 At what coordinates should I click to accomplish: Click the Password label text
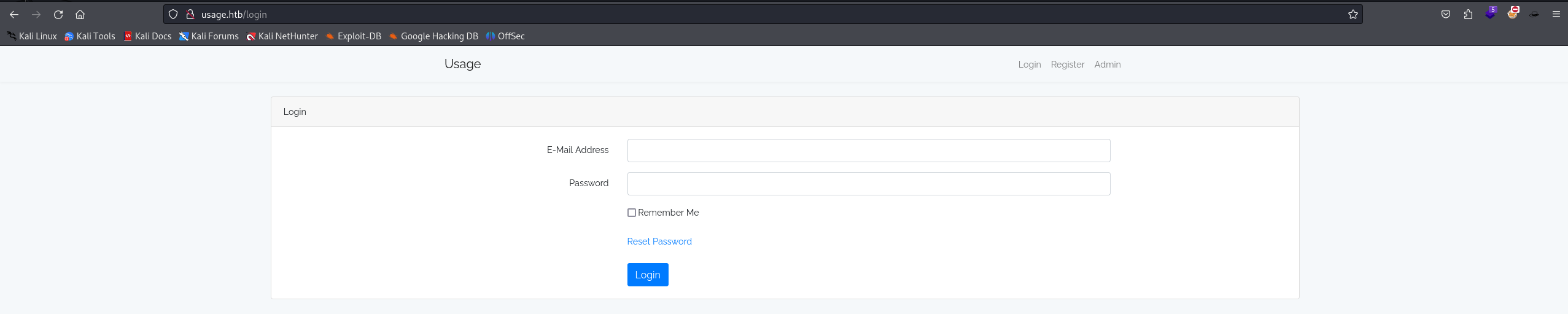(589, 183)
